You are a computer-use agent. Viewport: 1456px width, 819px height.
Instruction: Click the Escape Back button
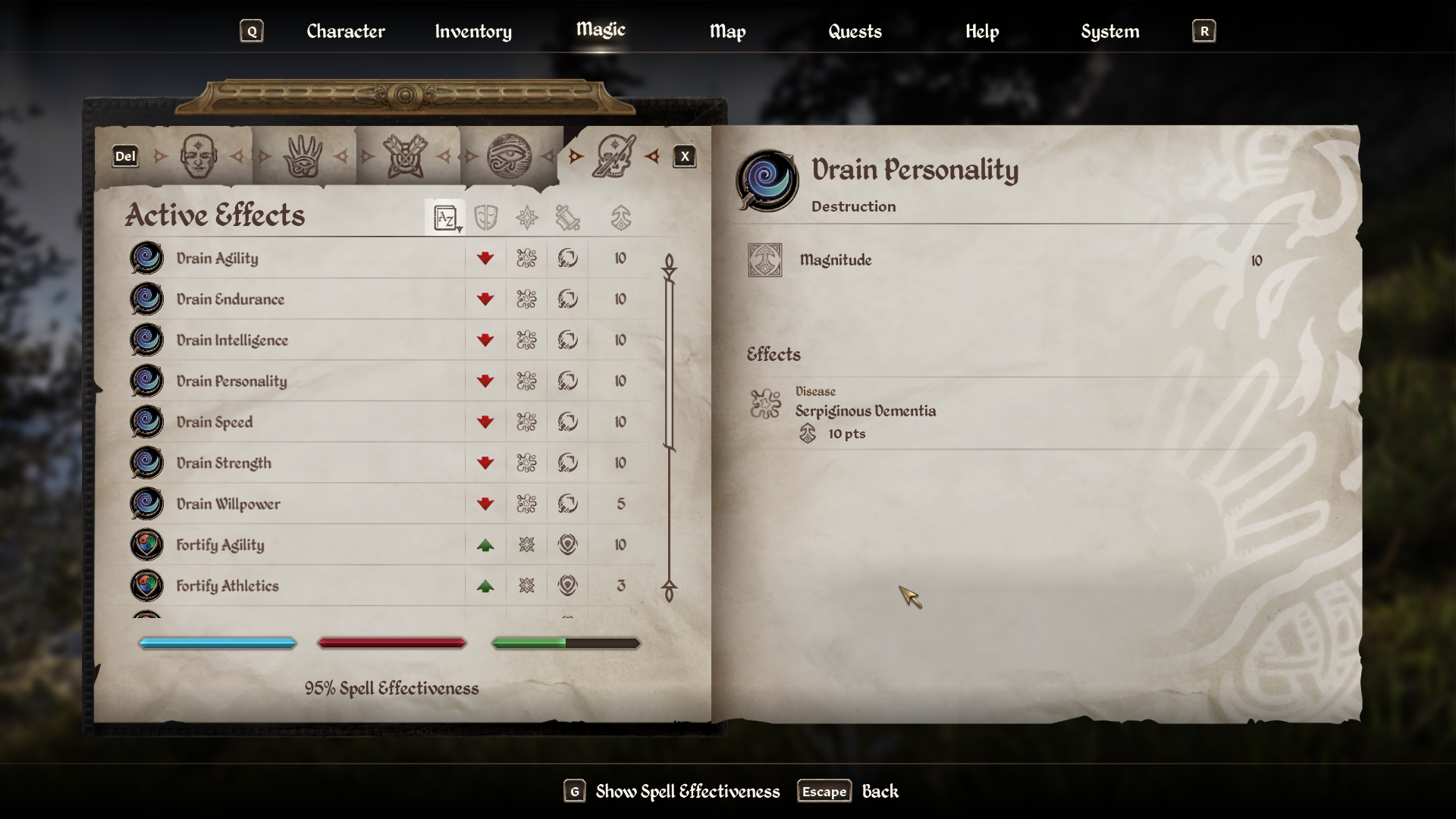pos(848,791)
